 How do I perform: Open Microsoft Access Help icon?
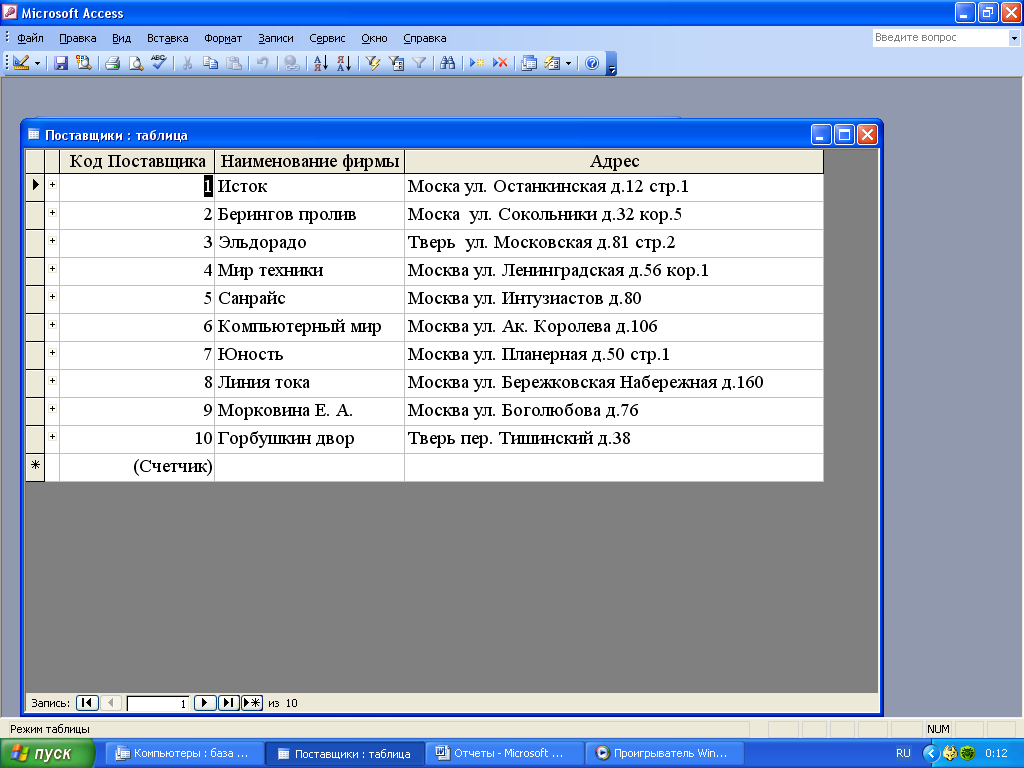pyautogui.click(x=592, y=63)
